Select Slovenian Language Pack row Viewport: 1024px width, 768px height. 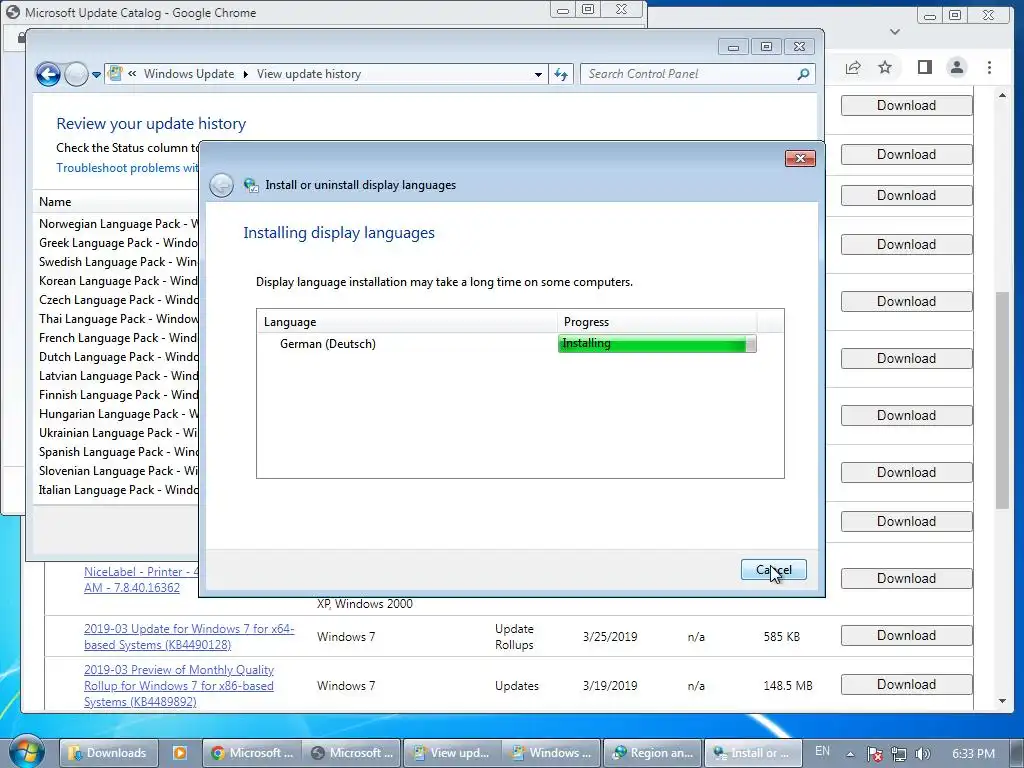(118, 470)
